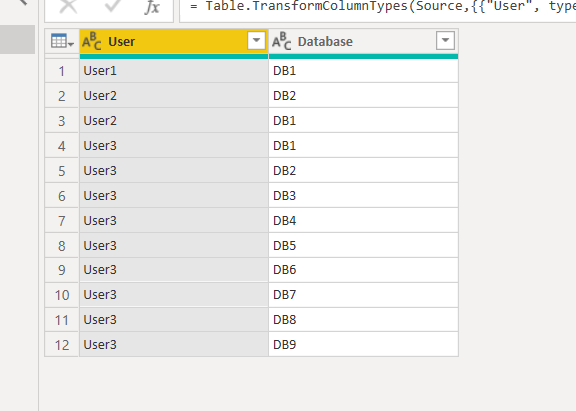The width and height of the screenshot is (576, 411).
Task: Select row number 7
Action: coord(62,221)
